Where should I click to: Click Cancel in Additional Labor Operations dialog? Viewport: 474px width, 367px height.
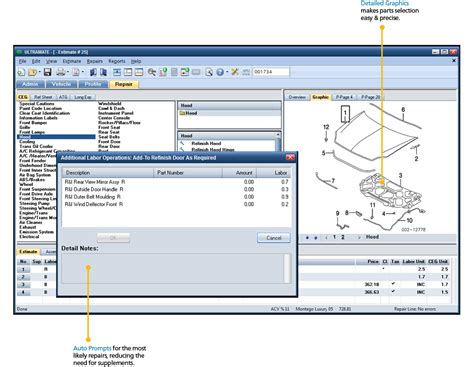[x=274, y=238]
